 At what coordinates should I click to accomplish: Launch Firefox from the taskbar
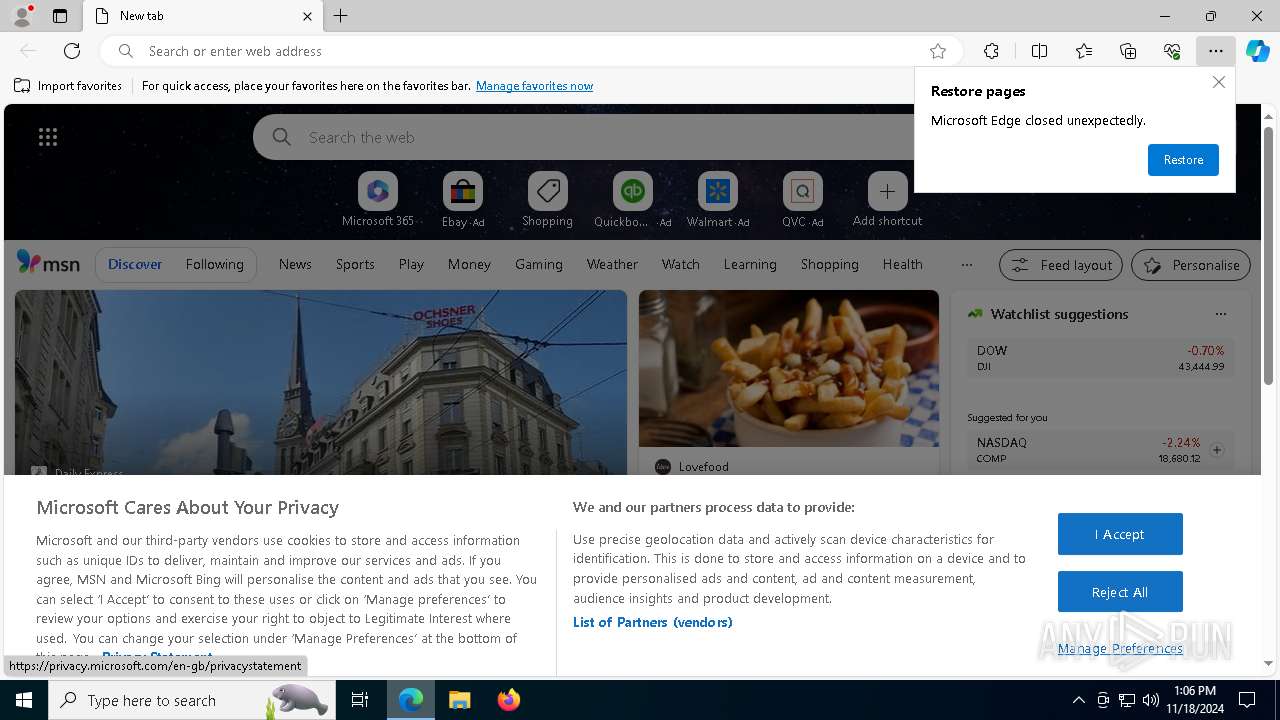pos(509,700)
